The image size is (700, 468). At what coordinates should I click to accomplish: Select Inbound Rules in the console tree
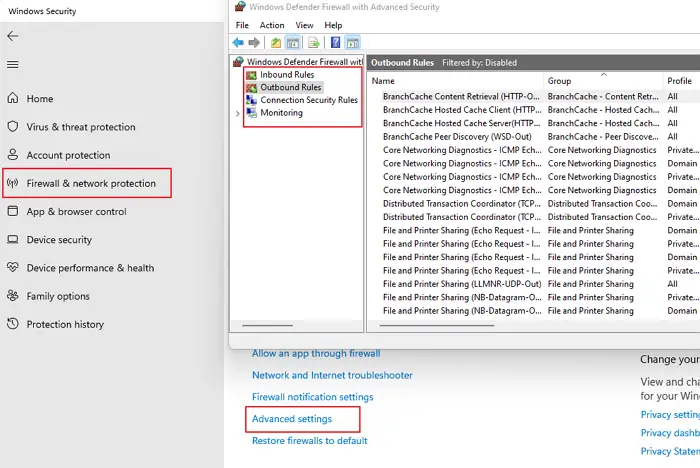click(x=280, y=75)
